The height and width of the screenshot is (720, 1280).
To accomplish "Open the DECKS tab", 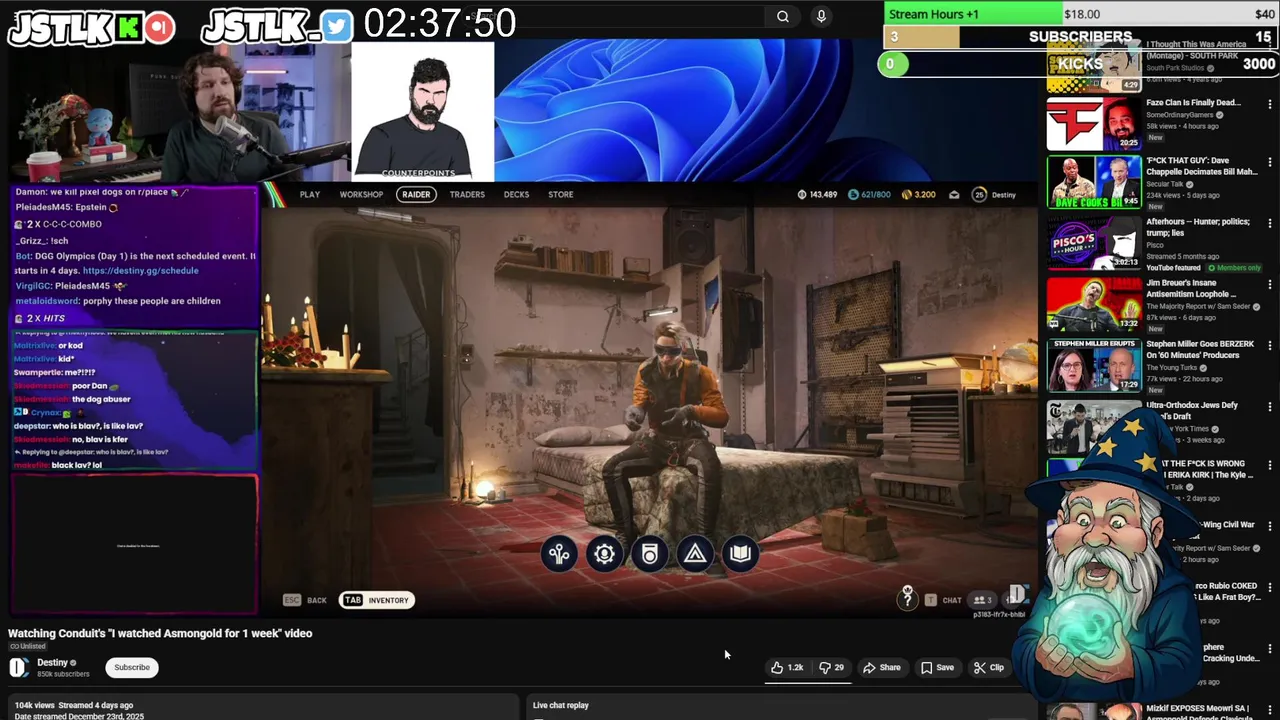I will pyautogui.click(x=516, y=195).
